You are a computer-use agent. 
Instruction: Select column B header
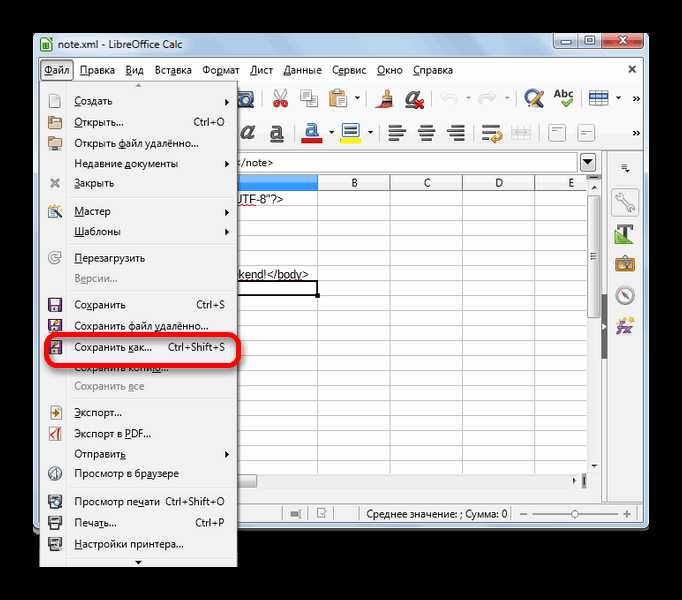coord(354,183)
